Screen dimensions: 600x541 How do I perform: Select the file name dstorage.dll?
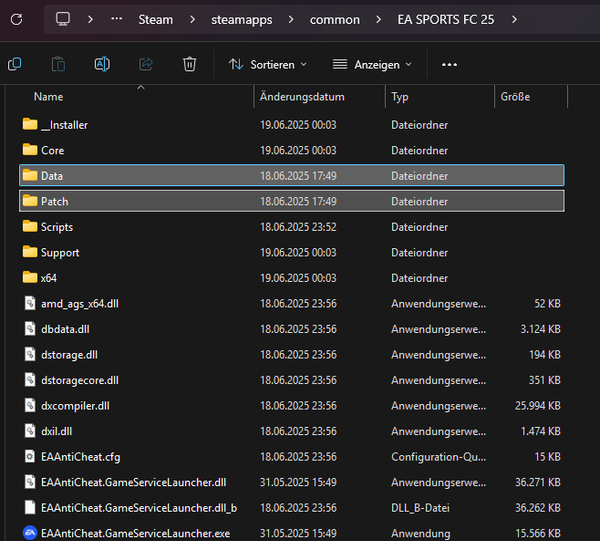point(69,355)
